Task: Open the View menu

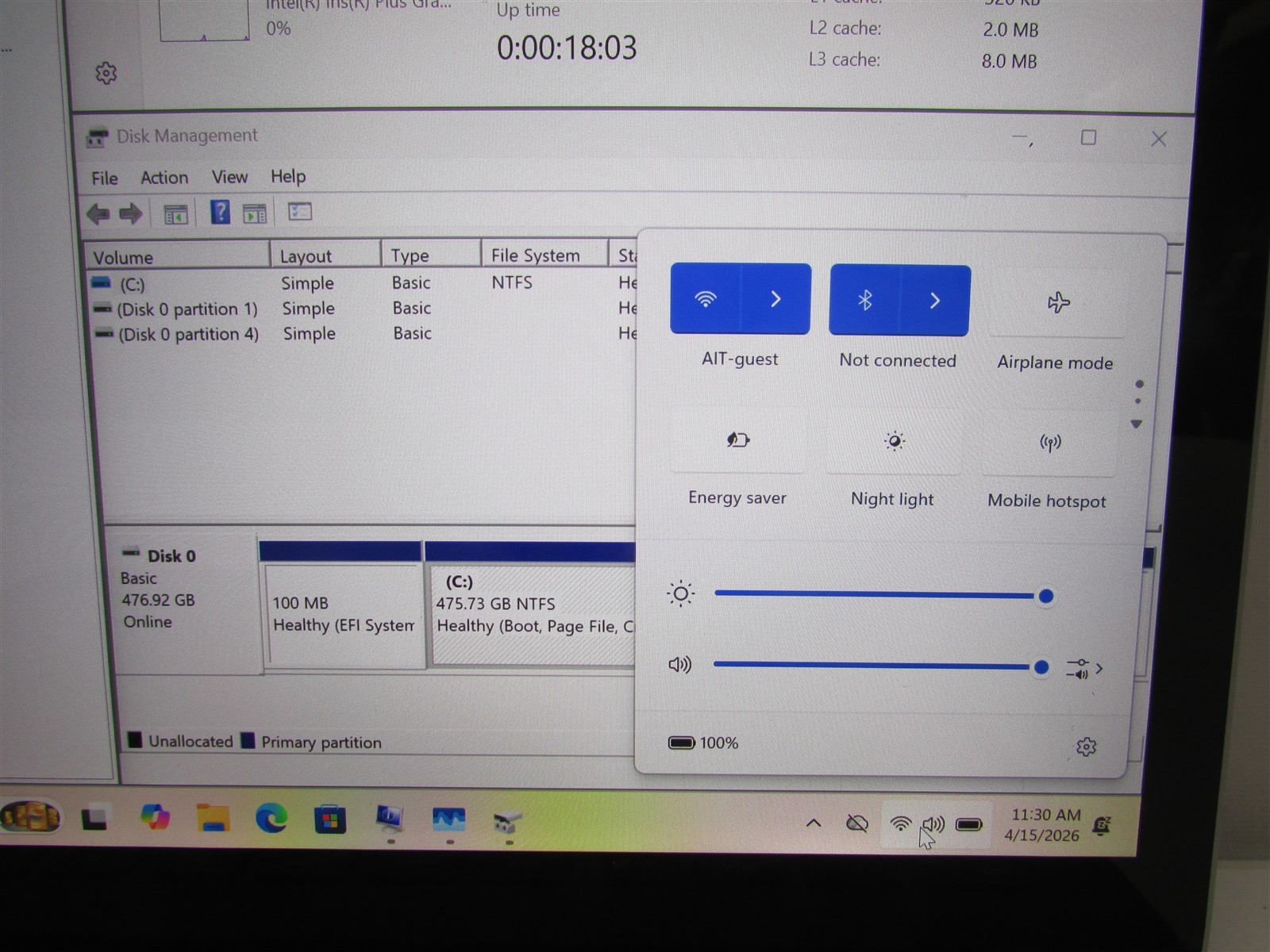Action: 229,177
